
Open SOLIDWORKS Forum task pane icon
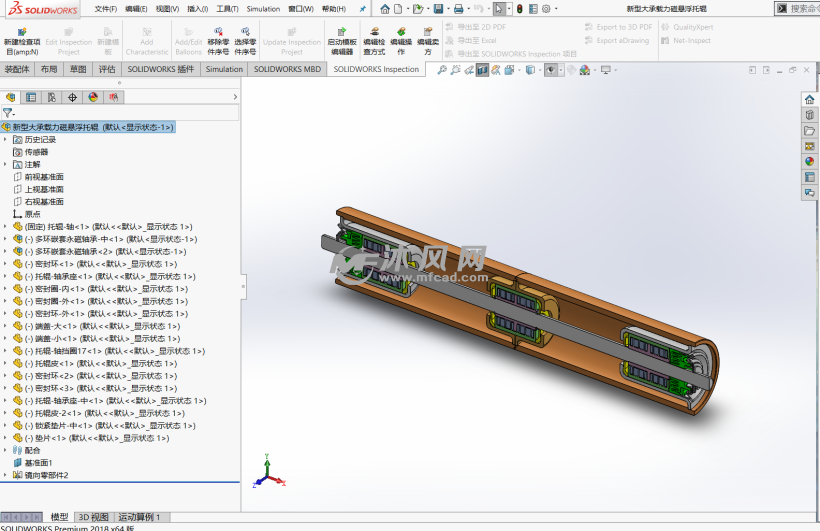810,193
